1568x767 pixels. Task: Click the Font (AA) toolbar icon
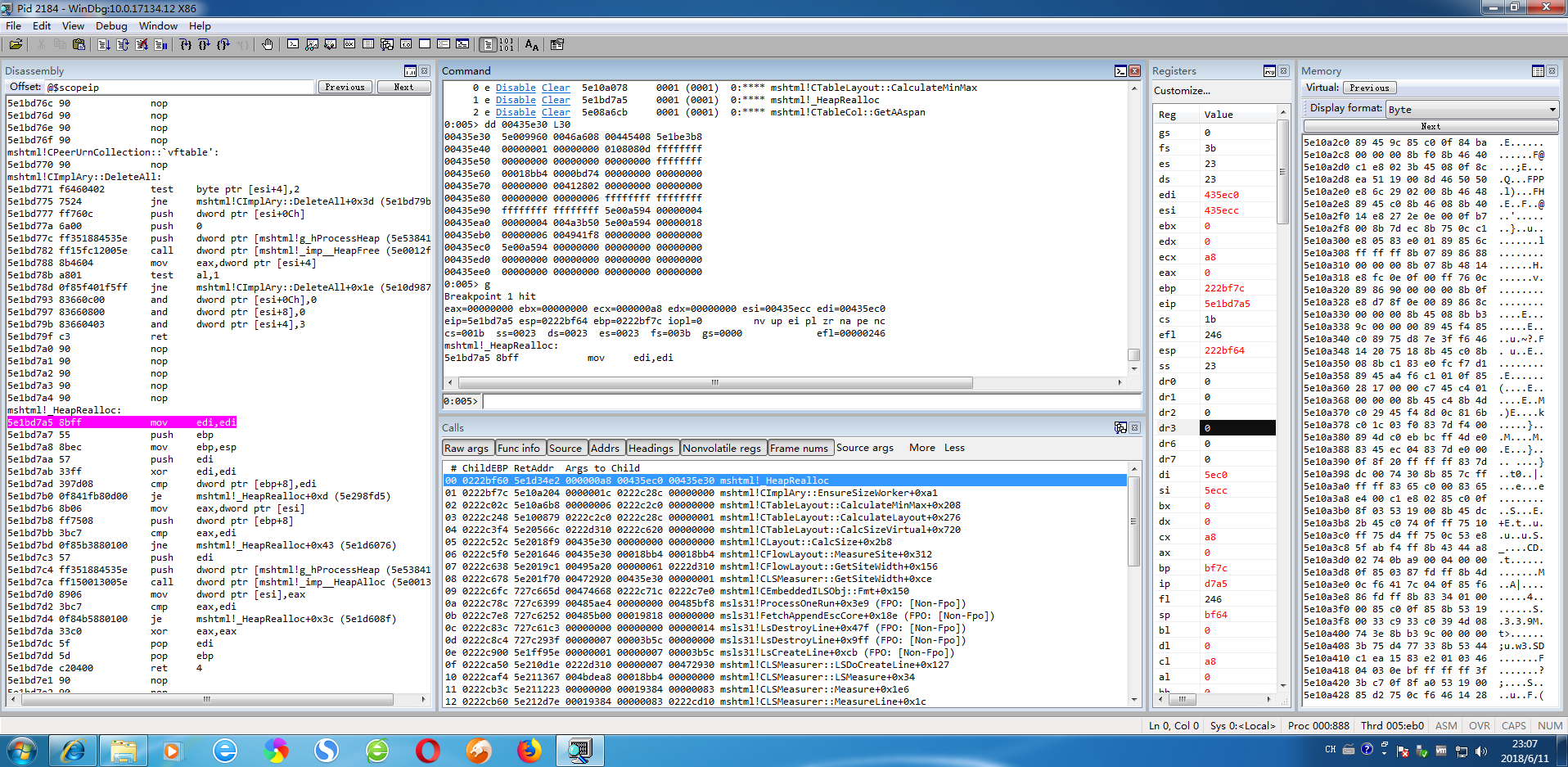[532, 44]
